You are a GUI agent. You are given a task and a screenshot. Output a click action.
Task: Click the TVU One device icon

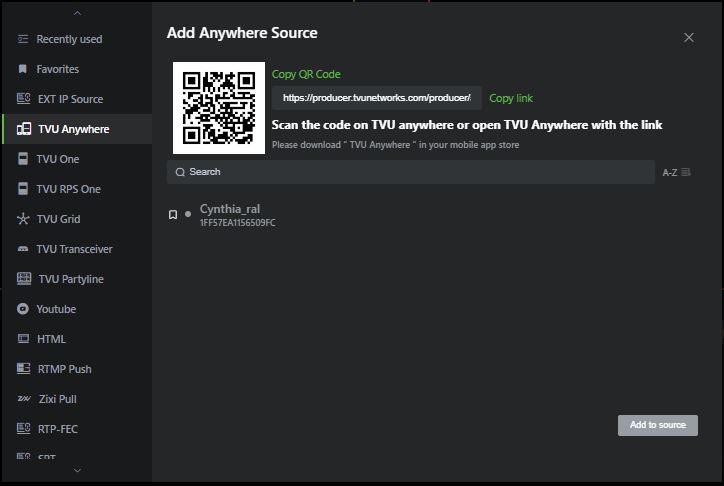(x=23, y=159)
